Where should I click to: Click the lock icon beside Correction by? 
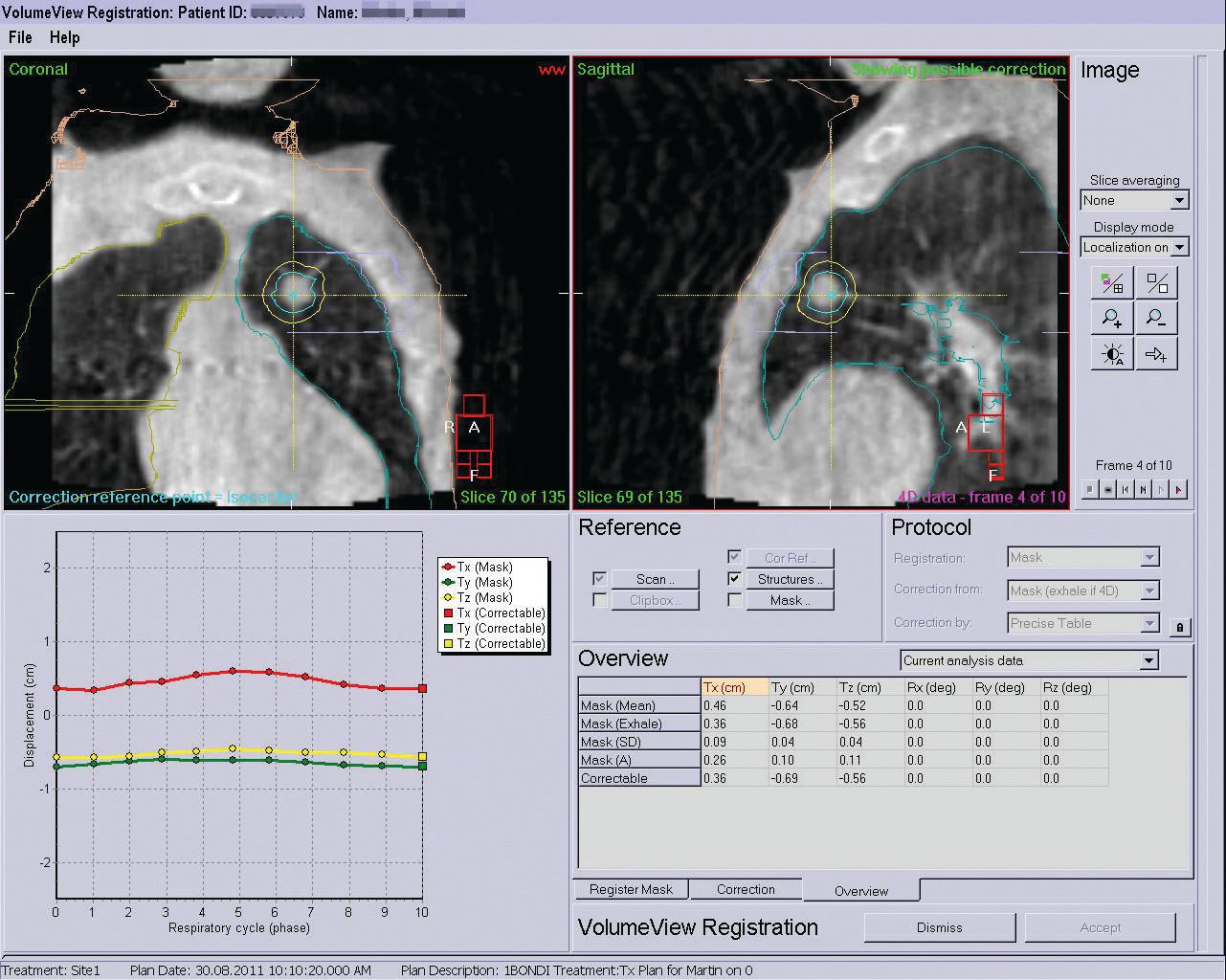[1180, 628]
